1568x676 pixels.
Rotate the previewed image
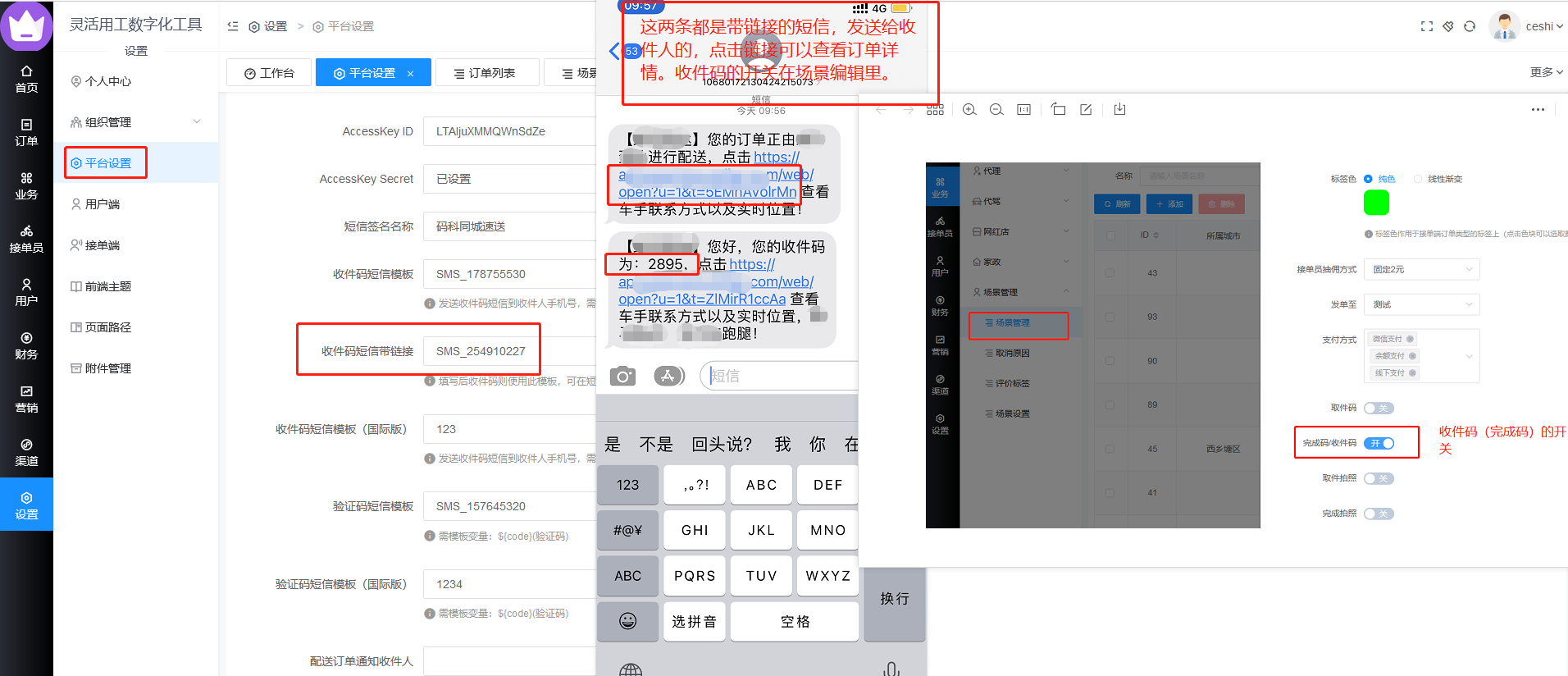(x=1058, y=109)
